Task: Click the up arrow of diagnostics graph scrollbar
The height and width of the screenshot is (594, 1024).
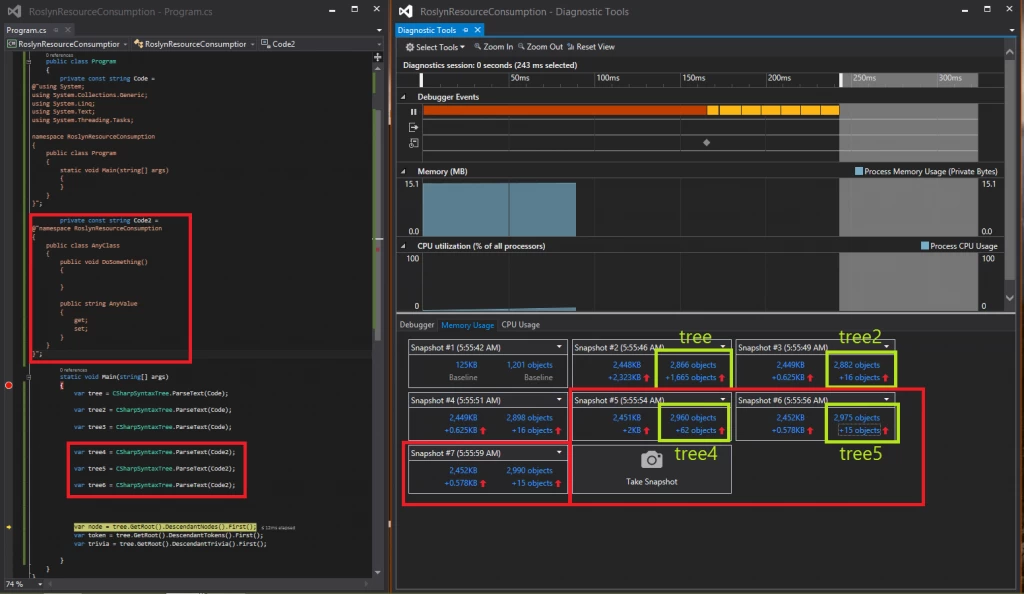Action: [1010, 52]
